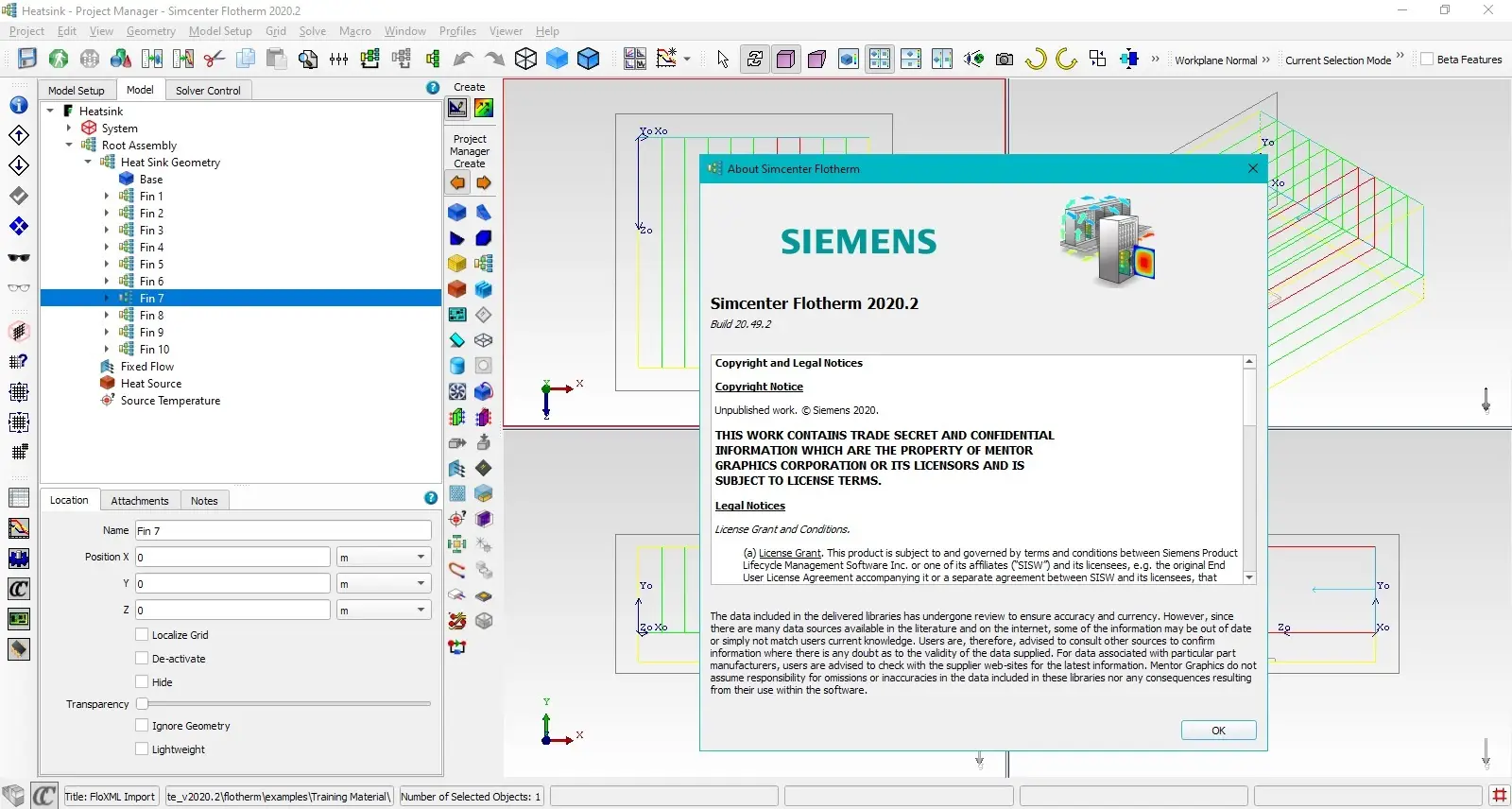Click the Workplane Normal toolbar label
The image size is (1512, 809).
point(1216,60)
